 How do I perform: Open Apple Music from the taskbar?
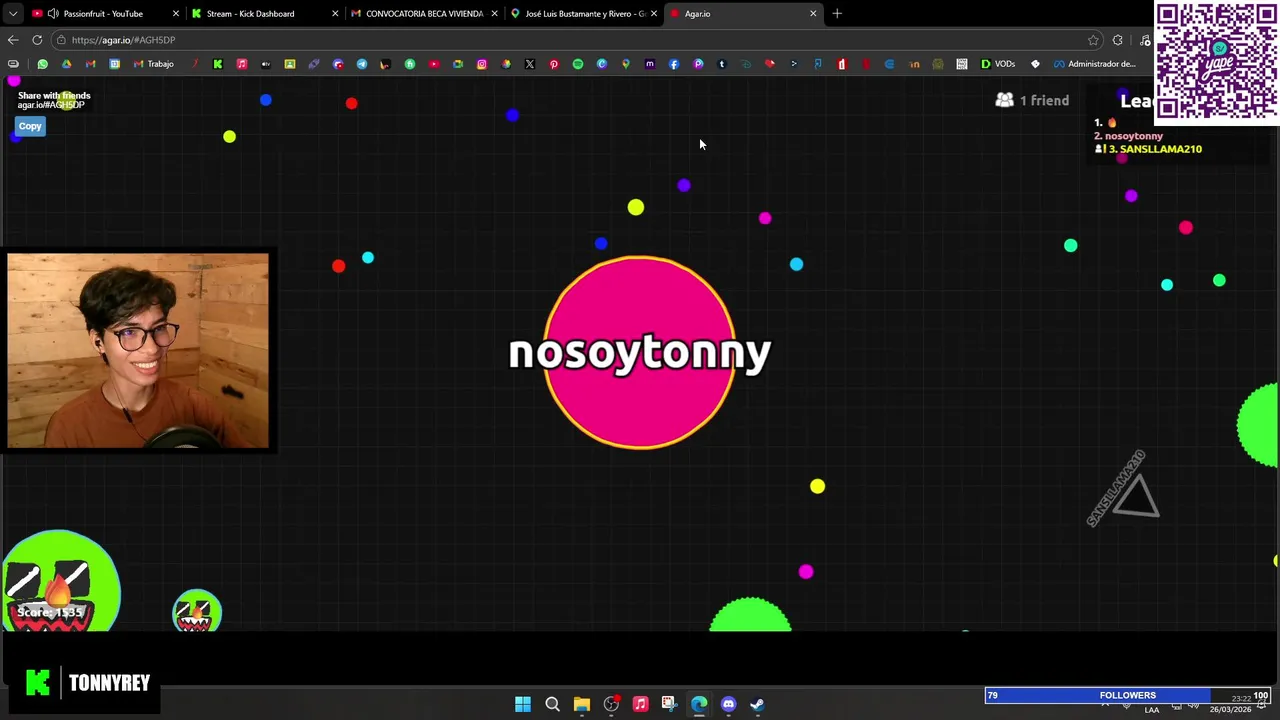(640, 704)
